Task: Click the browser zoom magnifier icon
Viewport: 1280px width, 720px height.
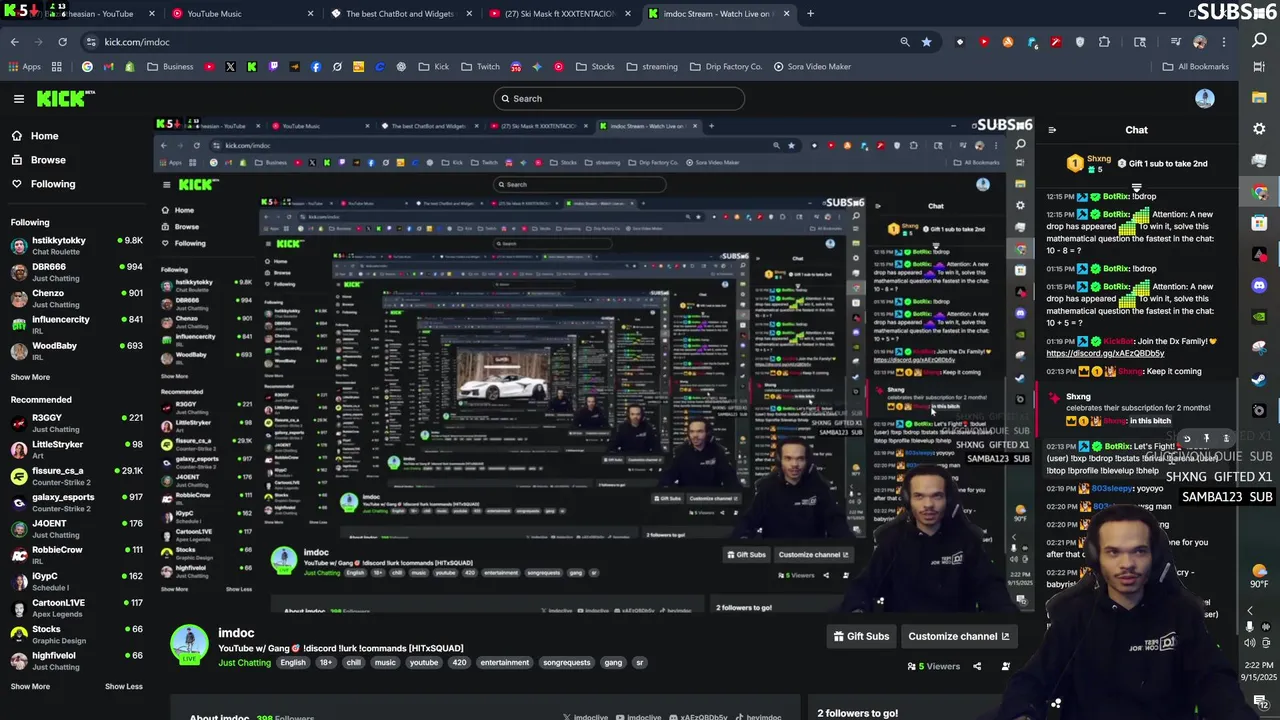Action: pyautogui.click(x=905, y=42)
